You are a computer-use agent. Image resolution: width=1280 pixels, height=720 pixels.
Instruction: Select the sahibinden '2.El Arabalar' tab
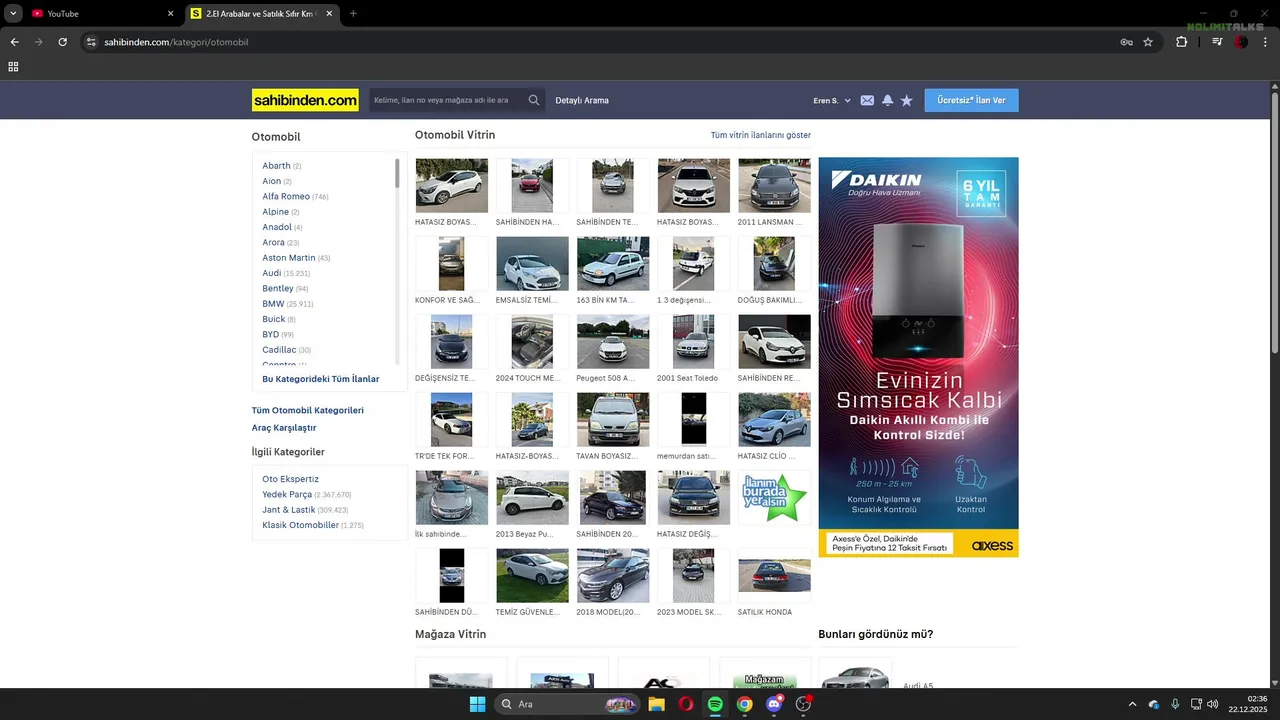tap(262, 14)
